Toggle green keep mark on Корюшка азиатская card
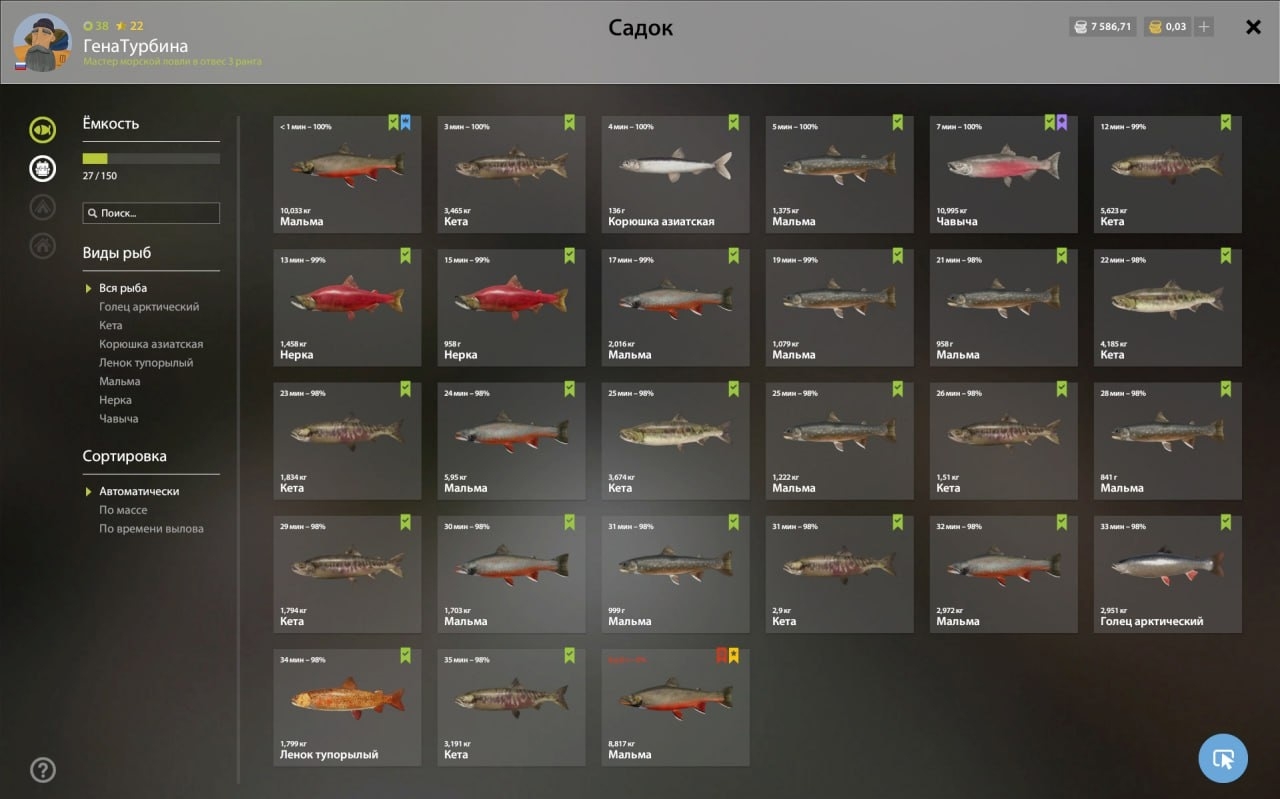1280x799 pixels. (x=733, y=123)
